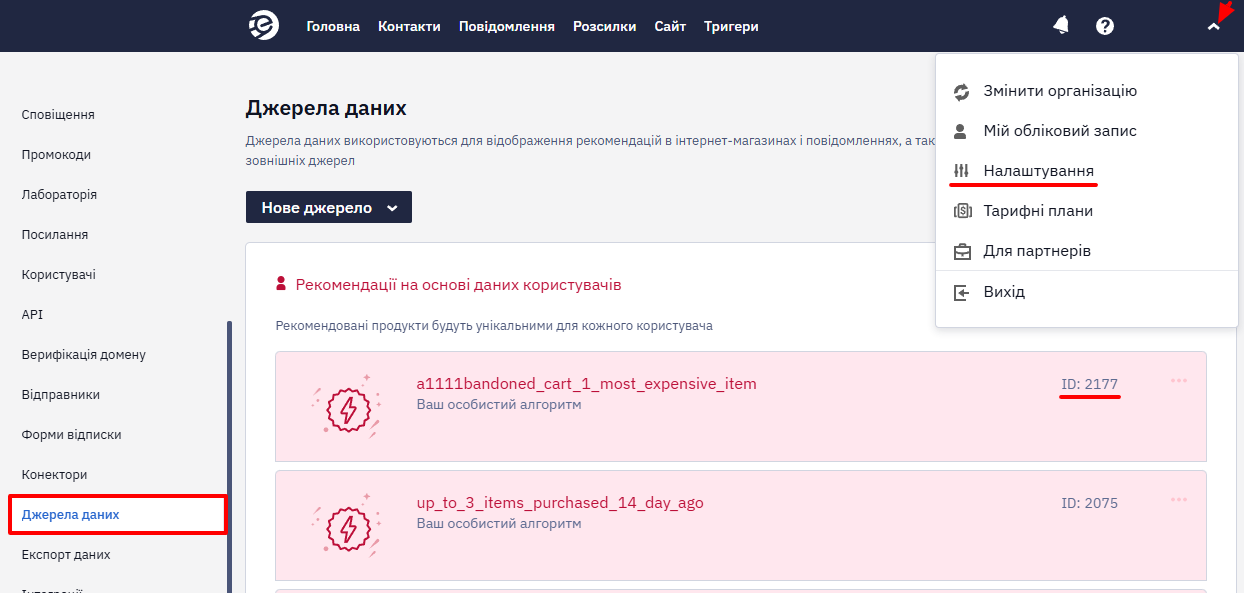Image resolution: width=1244 pixels, height=593 pixels.
Task: Click the Для партнерів briefcase icon
Action: [962, 251]
